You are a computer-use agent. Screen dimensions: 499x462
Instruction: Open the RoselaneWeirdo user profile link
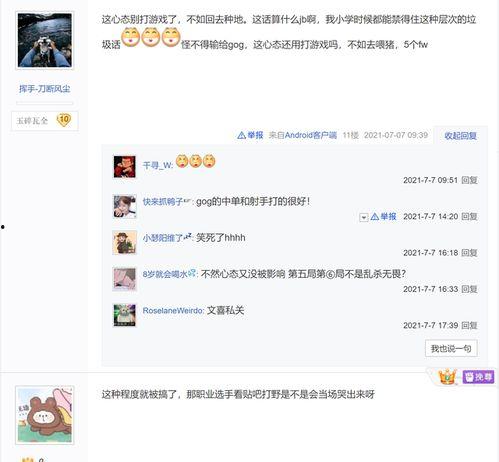tap(173, 311)
